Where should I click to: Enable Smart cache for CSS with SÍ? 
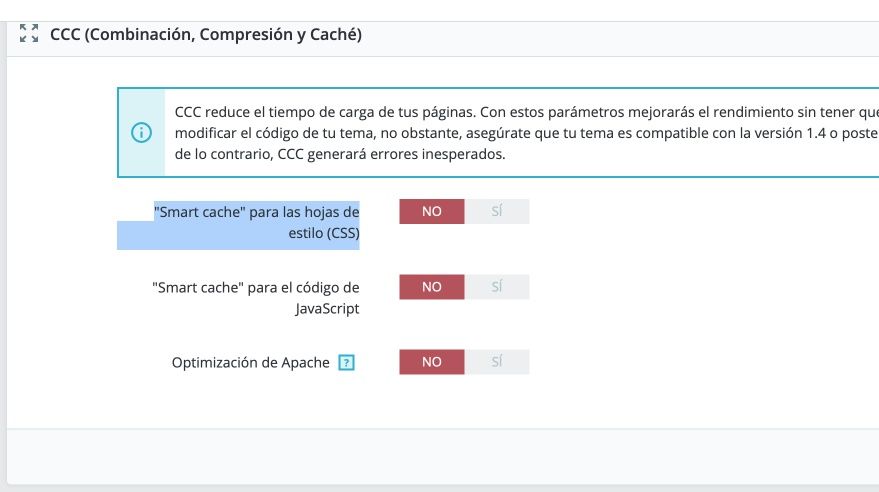click(x=497, y=211)
